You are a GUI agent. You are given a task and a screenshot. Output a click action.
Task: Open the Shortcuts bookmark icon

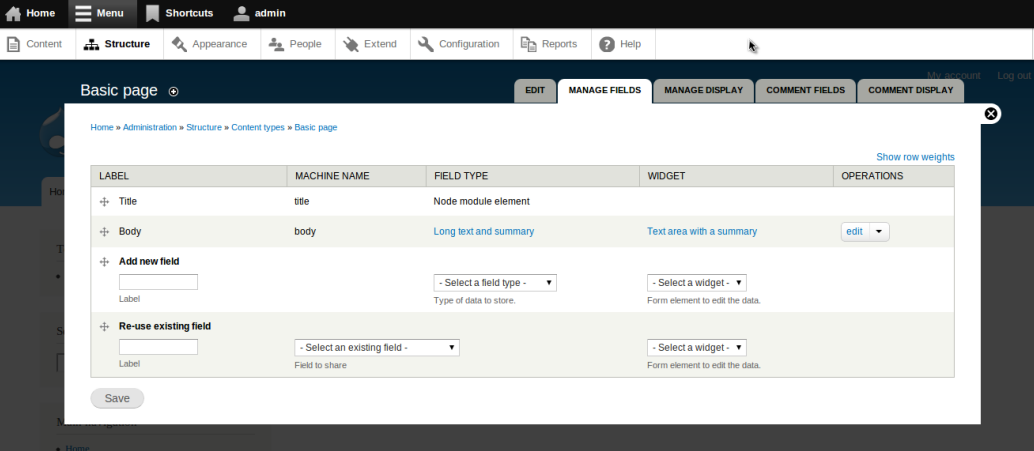pyautogui.click(x=152, y=13)
